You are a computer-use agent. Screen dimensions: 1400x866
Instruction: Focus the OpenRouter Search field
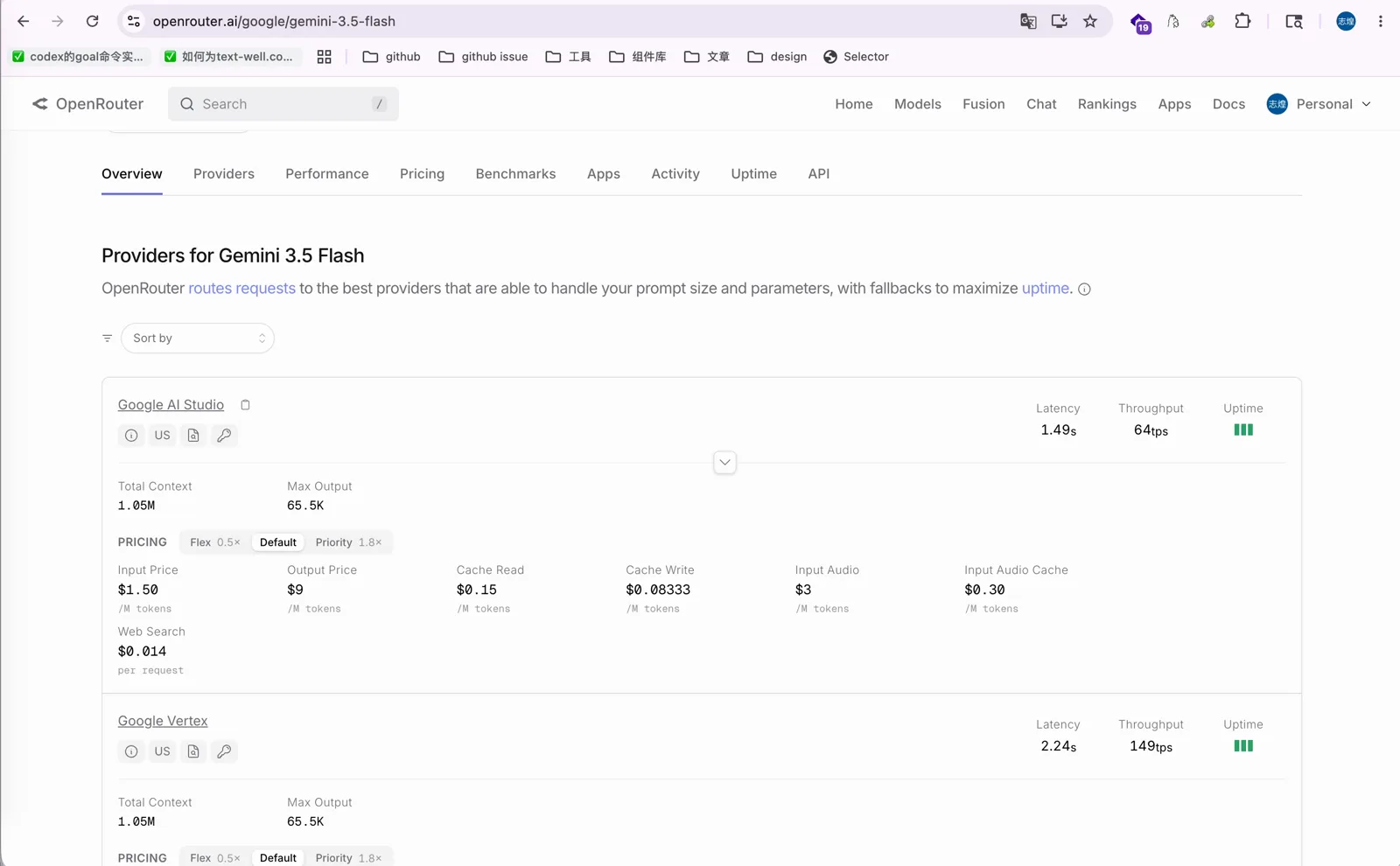[x=283, y=104]
